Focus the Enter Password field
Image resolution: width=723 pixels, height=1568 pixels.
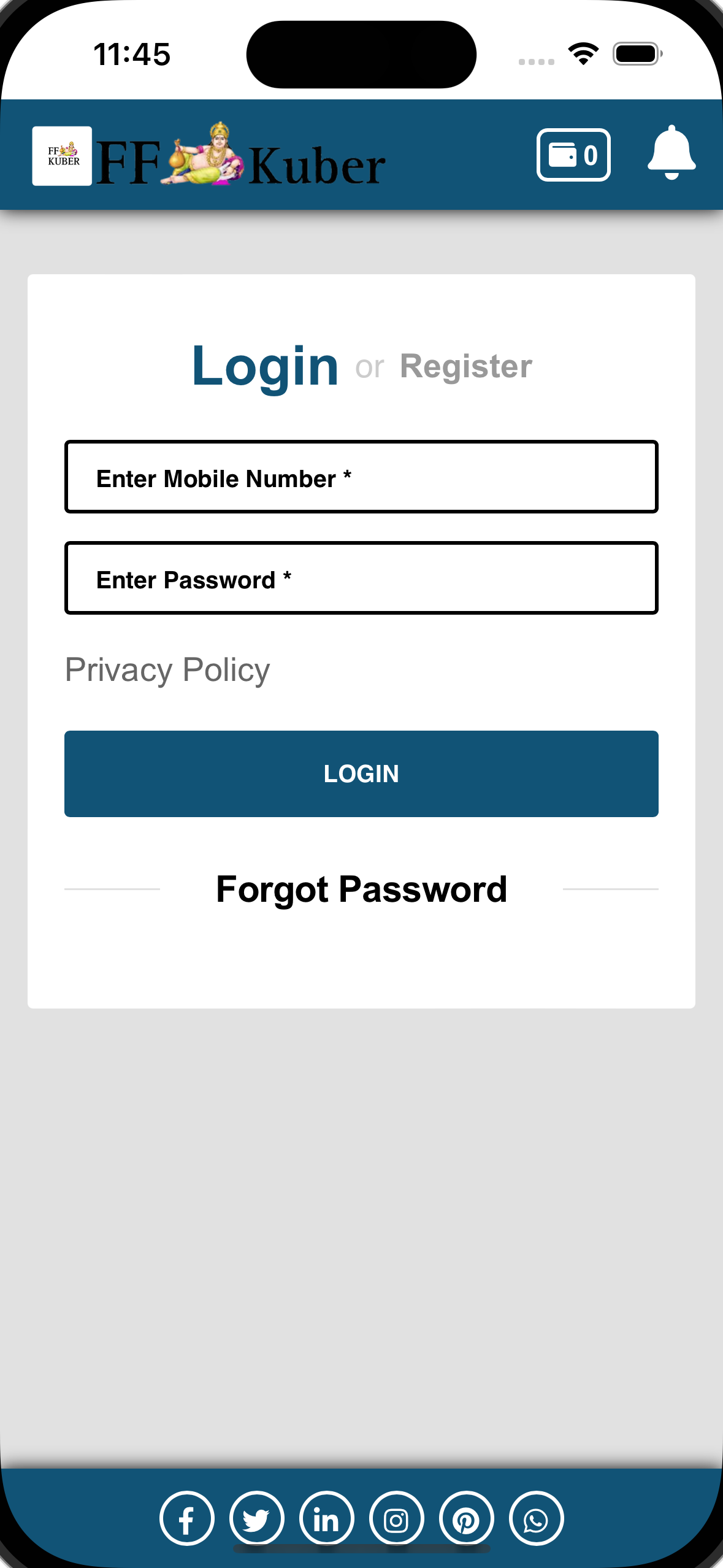361,578
